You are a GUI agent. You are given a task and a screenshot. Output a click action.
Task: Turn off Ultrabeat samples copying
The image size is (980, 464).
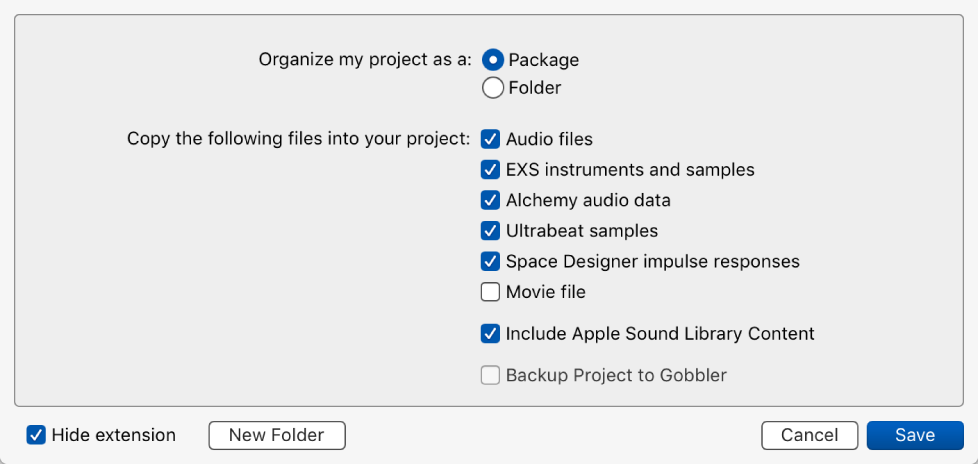pos(490,231)
